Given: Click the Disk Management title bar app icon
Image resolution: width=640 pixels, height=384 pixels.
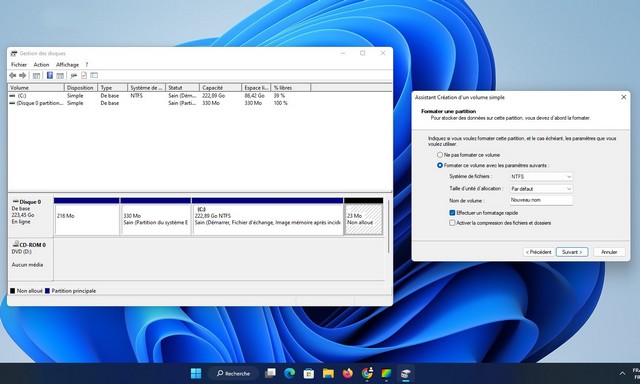Looking at the screenshot, I should click(x=14, y=53).
